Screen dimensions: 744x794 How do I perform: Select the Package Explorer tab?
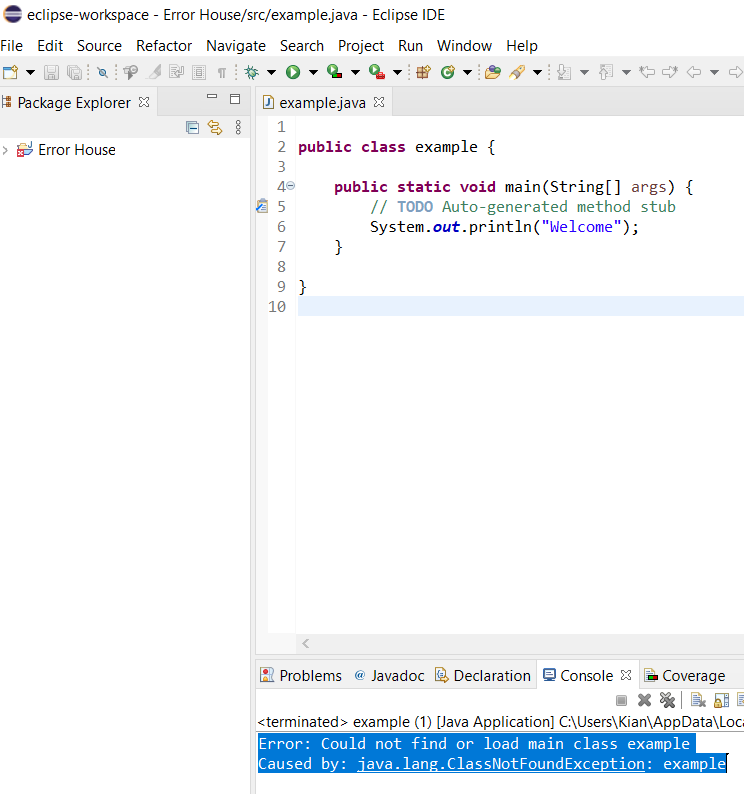click(73, 103)
